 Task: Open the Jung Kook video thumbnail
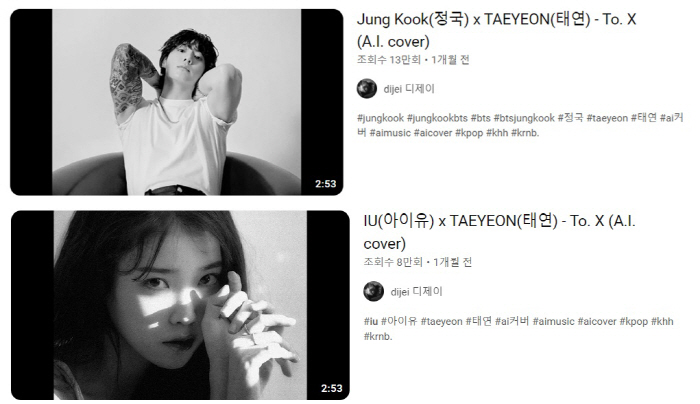pos(177,102)
